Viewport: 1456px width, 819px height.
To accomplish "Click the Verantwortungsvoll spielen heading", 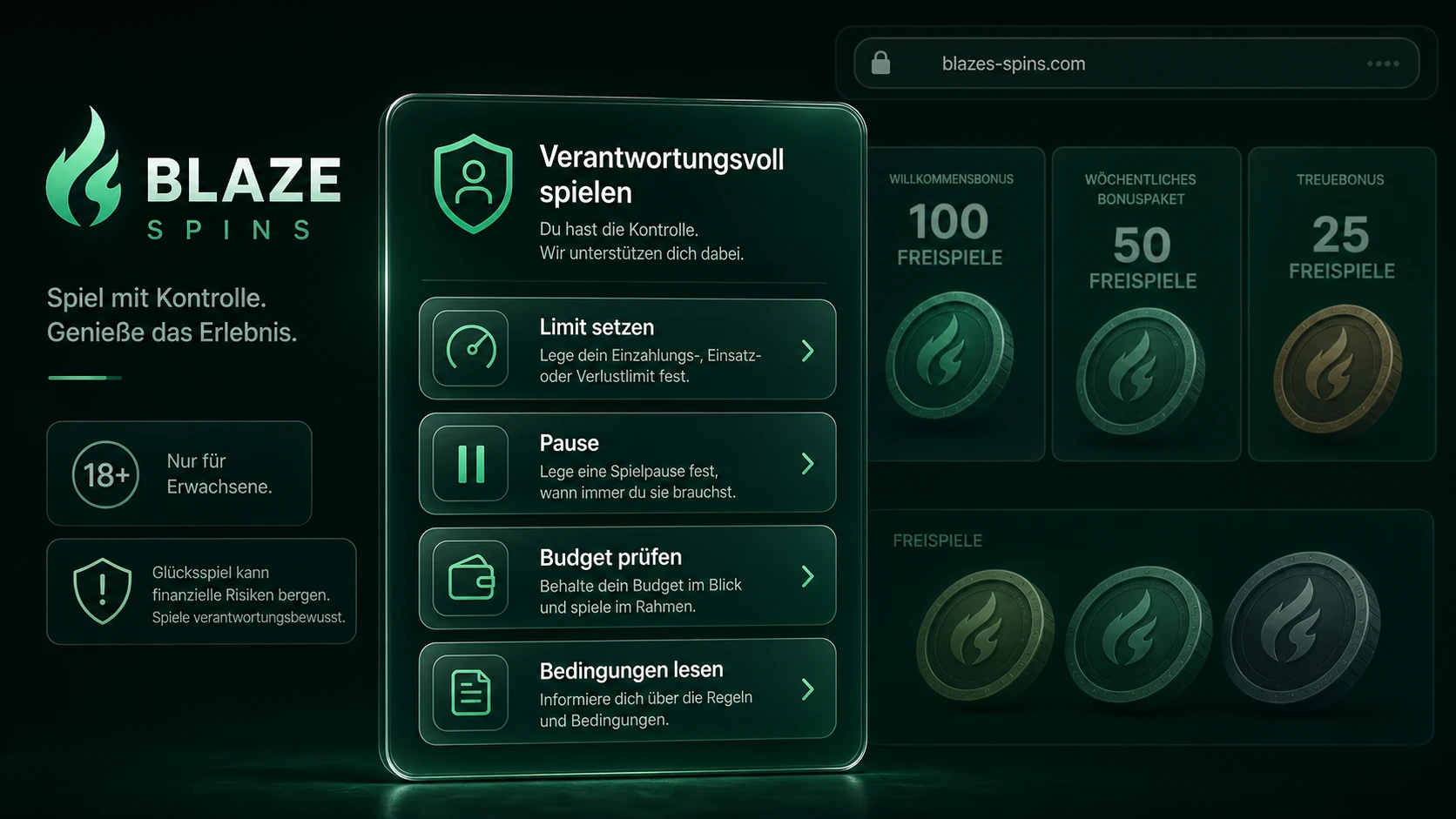I will 662,175.
